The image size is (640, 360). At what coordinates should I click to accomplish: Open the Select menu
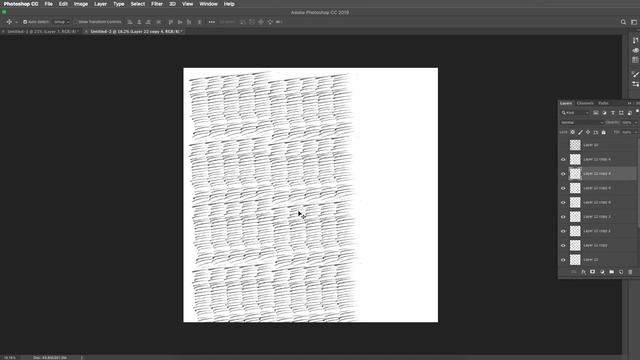coord(138,4)
